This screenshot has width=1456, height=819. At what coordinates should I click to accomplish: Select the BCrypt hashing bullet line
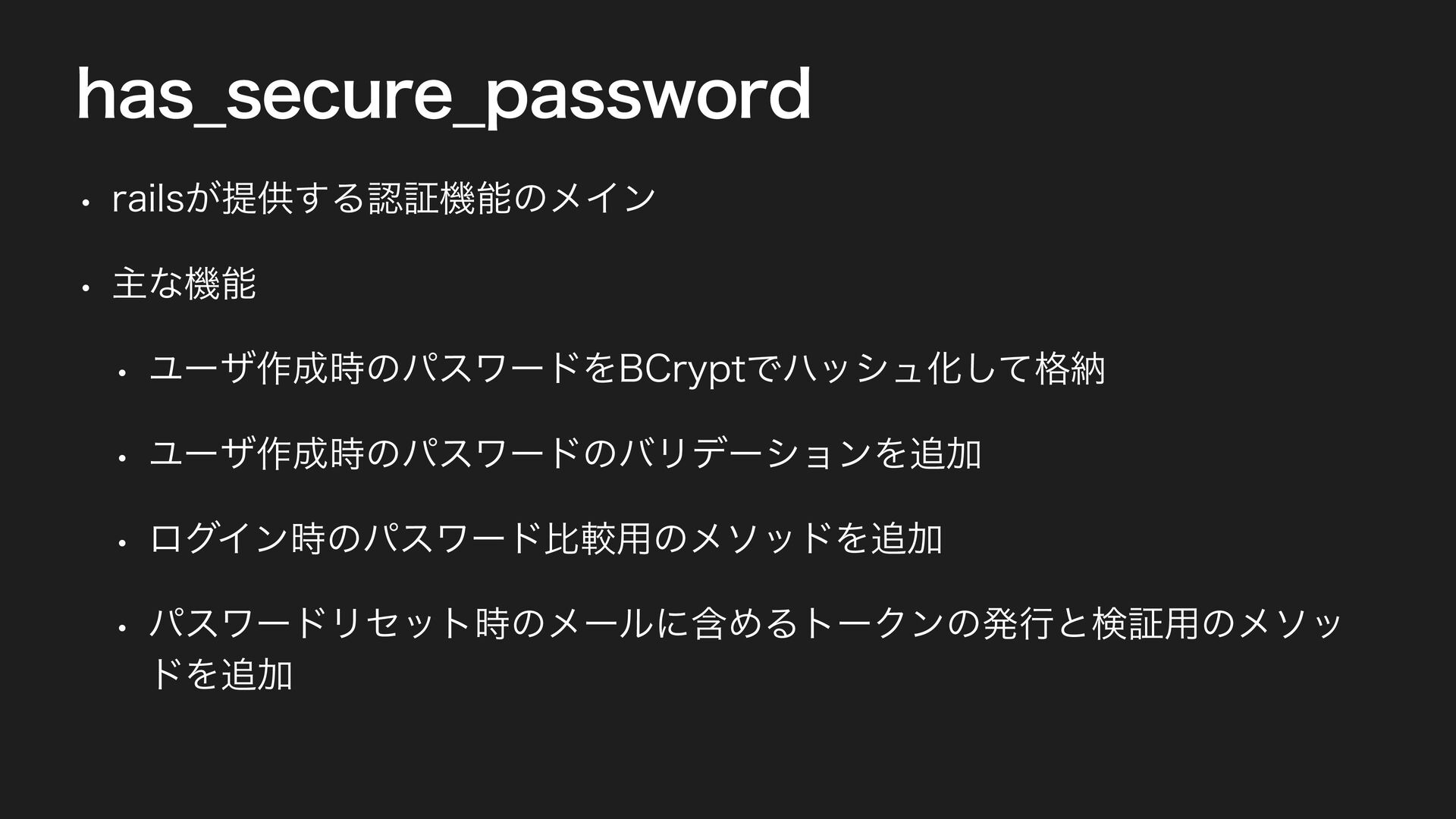(628, 369)
